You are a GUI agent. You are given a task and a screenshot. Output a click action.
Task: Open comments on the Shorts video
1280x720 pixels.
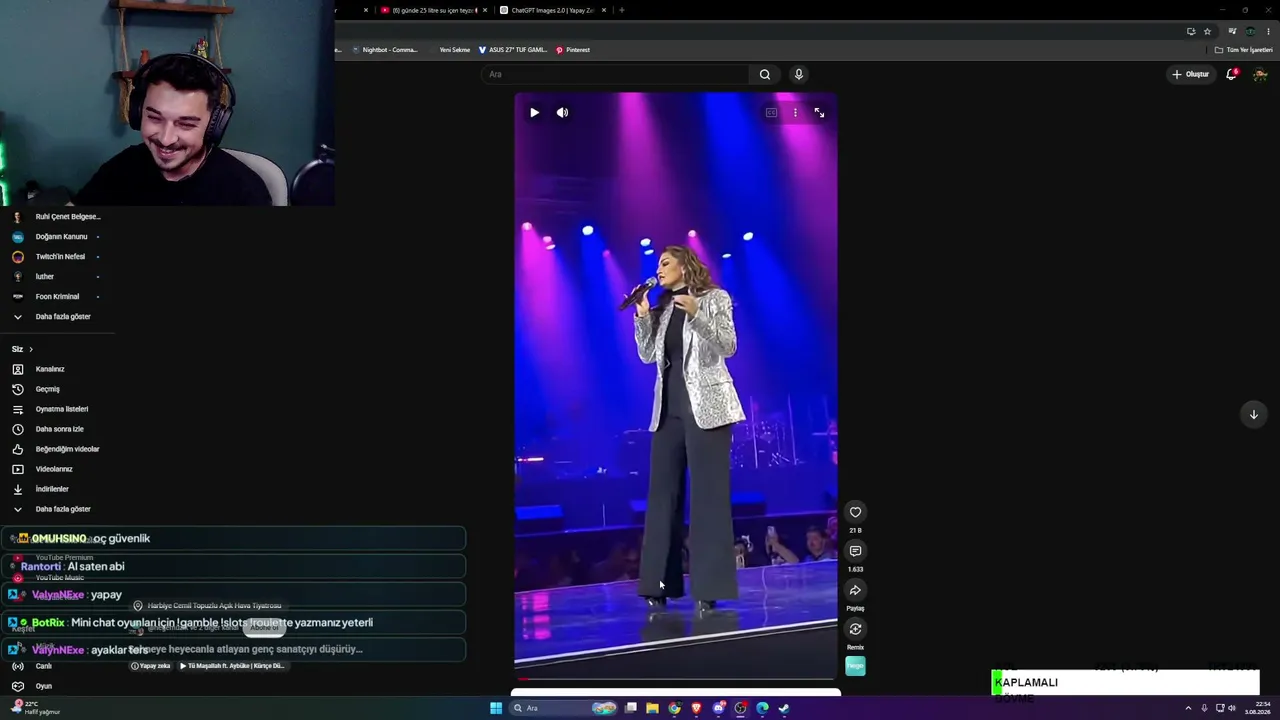click(855, 551)
